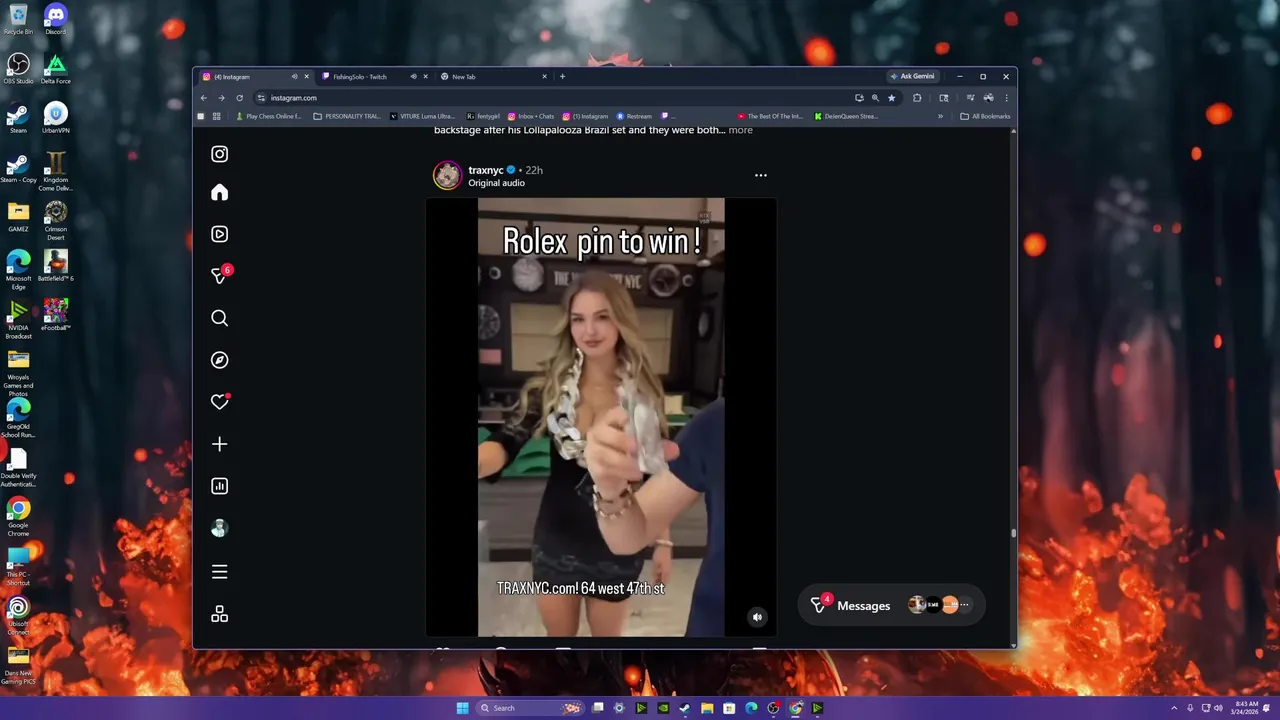Mute the Twitch tab audio icon
Image resolution: width=1280 pixels, height=720 pixels.
(413, 77)
